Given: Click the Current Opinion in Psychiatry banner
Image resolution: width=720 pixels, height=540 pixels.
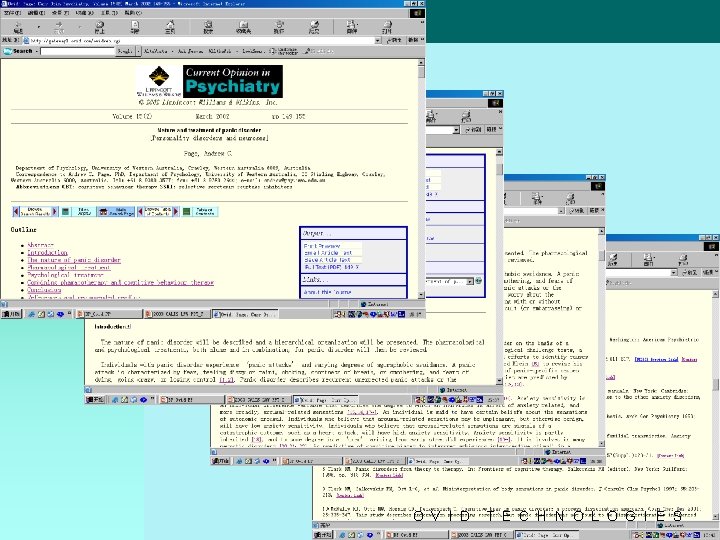Looking at the screenshot, I should coord(233,81).
